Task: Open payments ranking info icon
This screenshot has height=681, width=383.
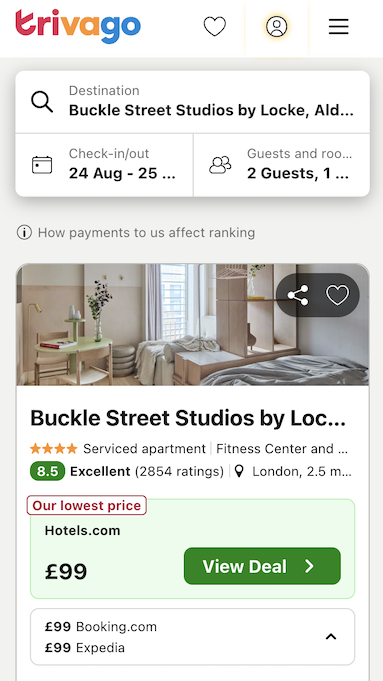Action: 24,233
